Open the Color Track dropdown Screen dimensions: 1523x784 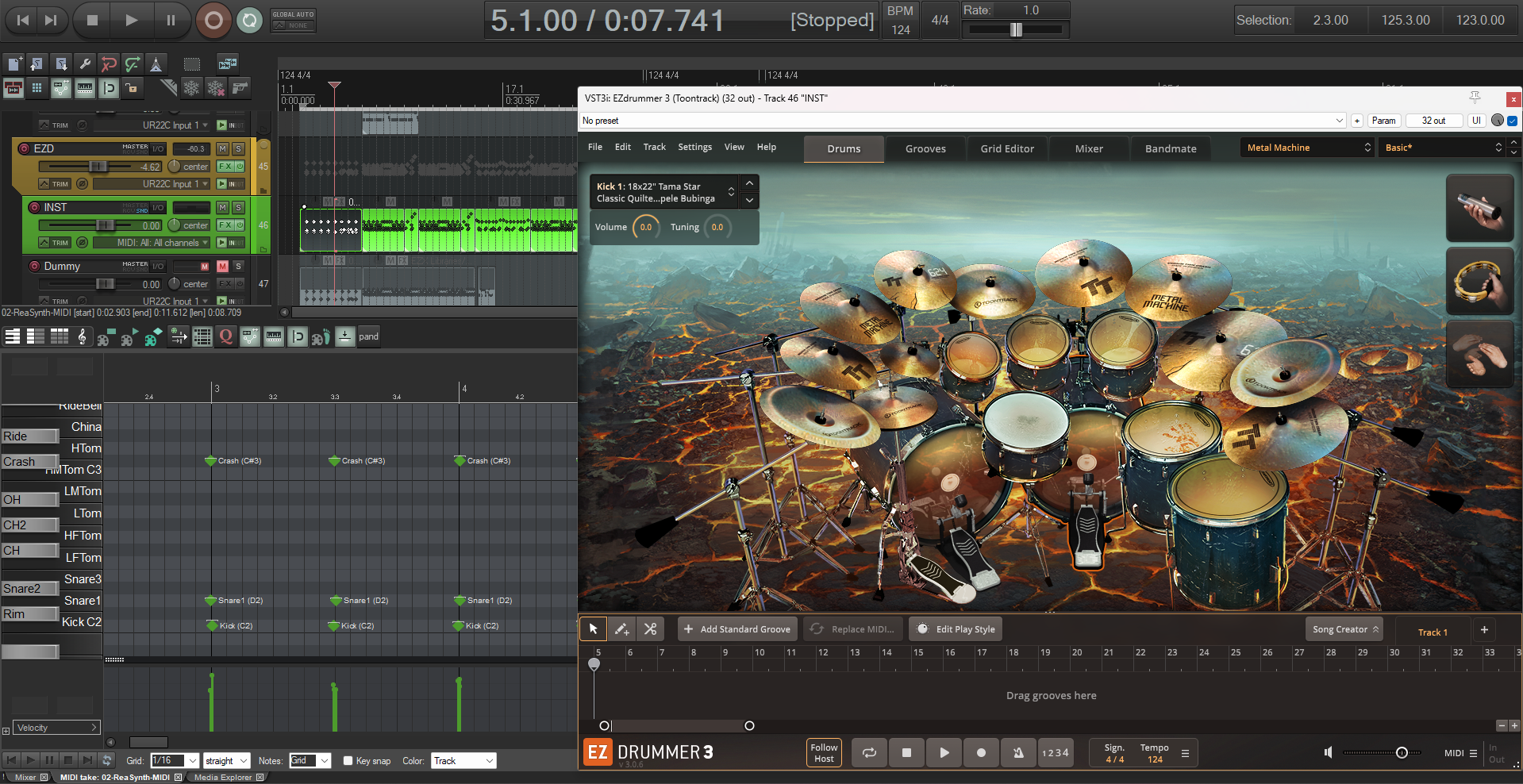(x=463, y=761)
